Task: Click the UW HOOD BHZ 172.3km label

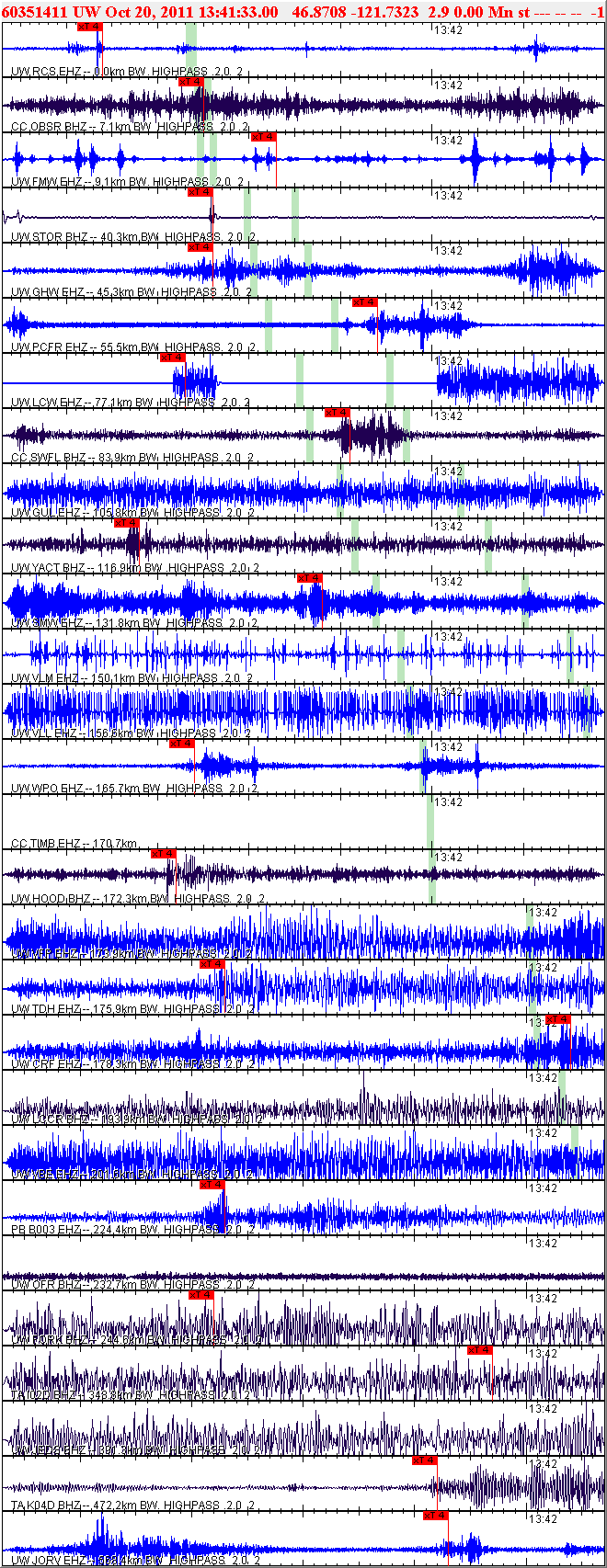Action: pyautogui.click(x=138, y=899)
